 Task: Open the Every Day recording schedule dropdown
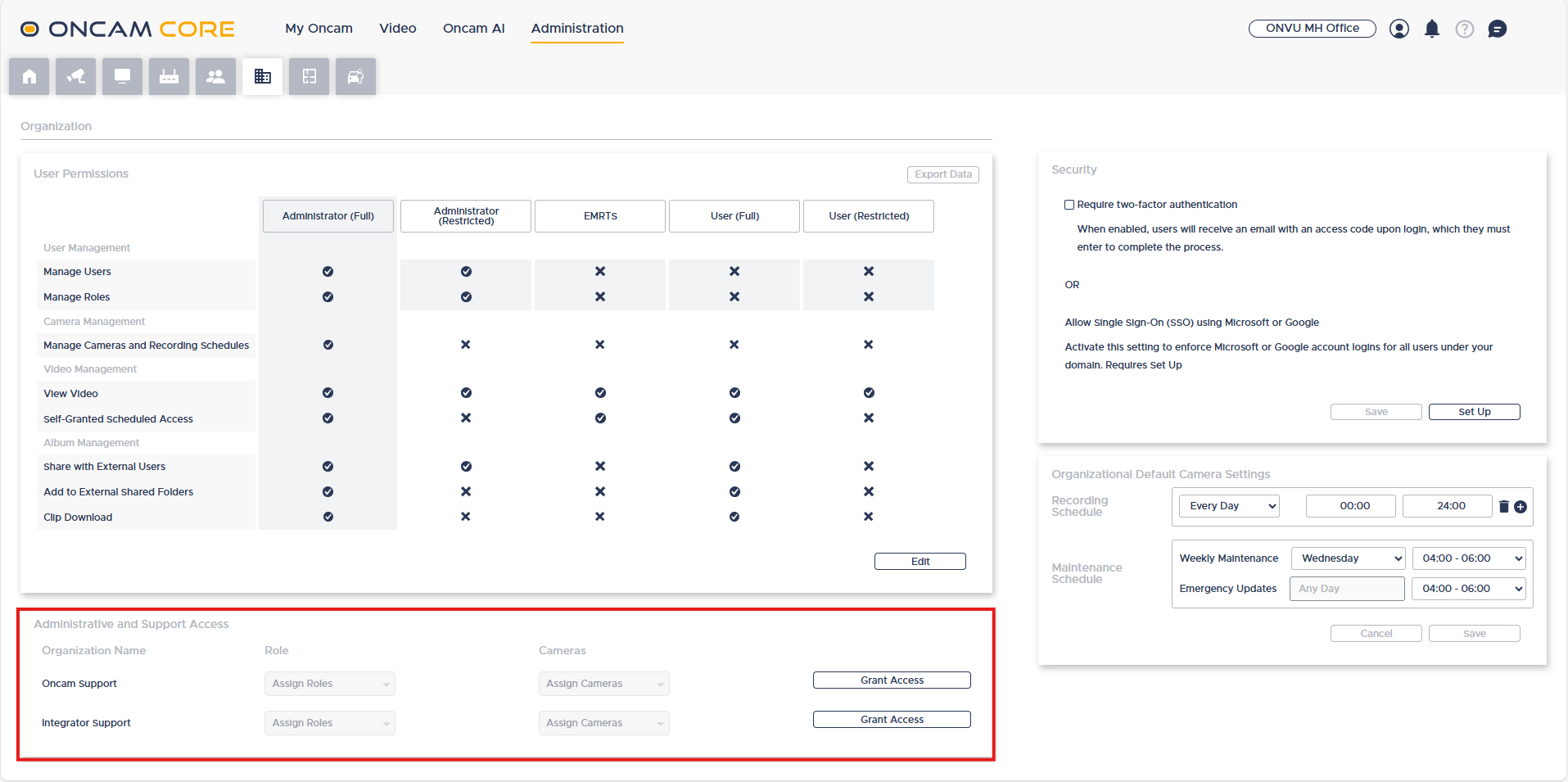click(x=1229, y=506)
